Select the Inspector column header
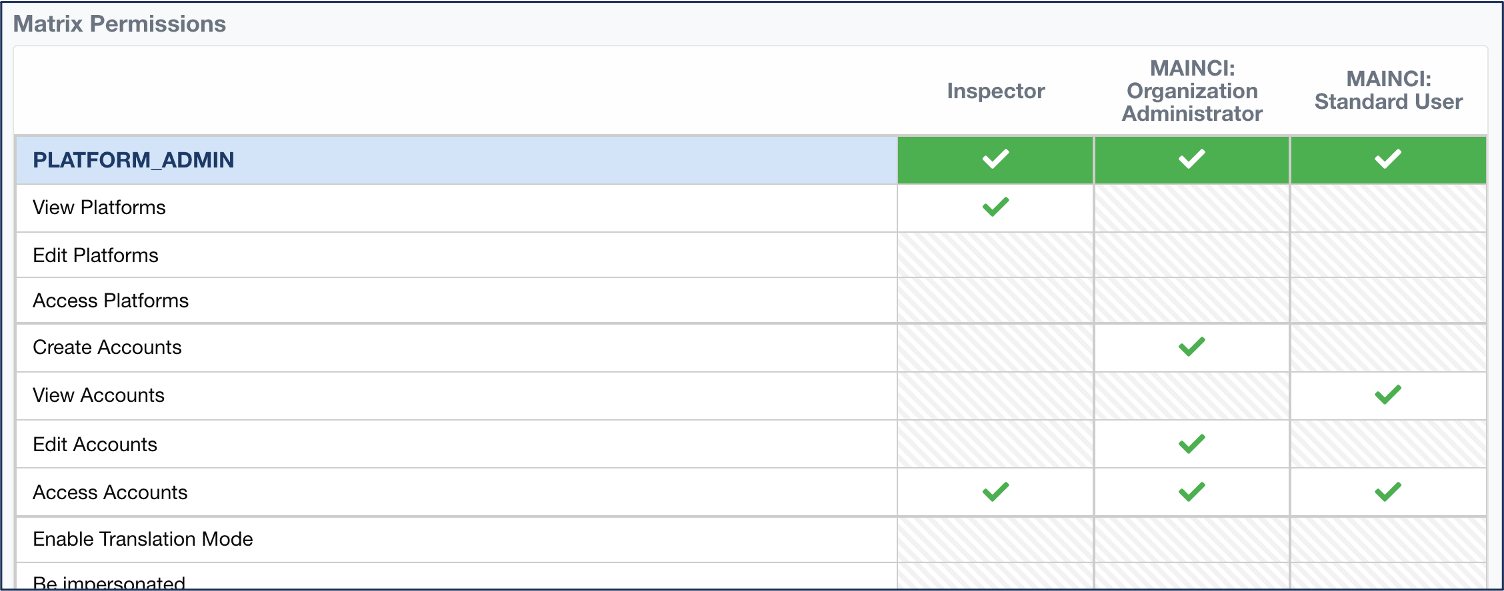The height and width of the screenshot is (591, 1504). 995,91
